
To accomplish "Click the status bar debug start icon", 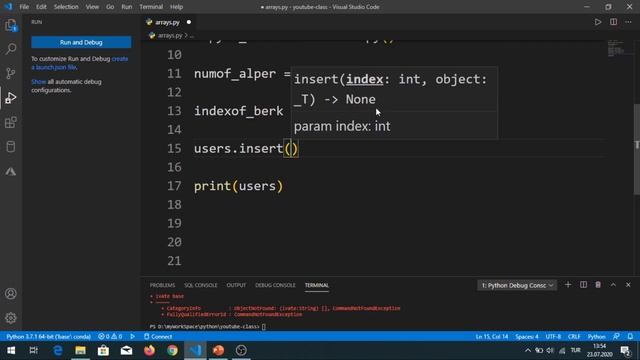I will pyautogui.click(x=133, y=337).
